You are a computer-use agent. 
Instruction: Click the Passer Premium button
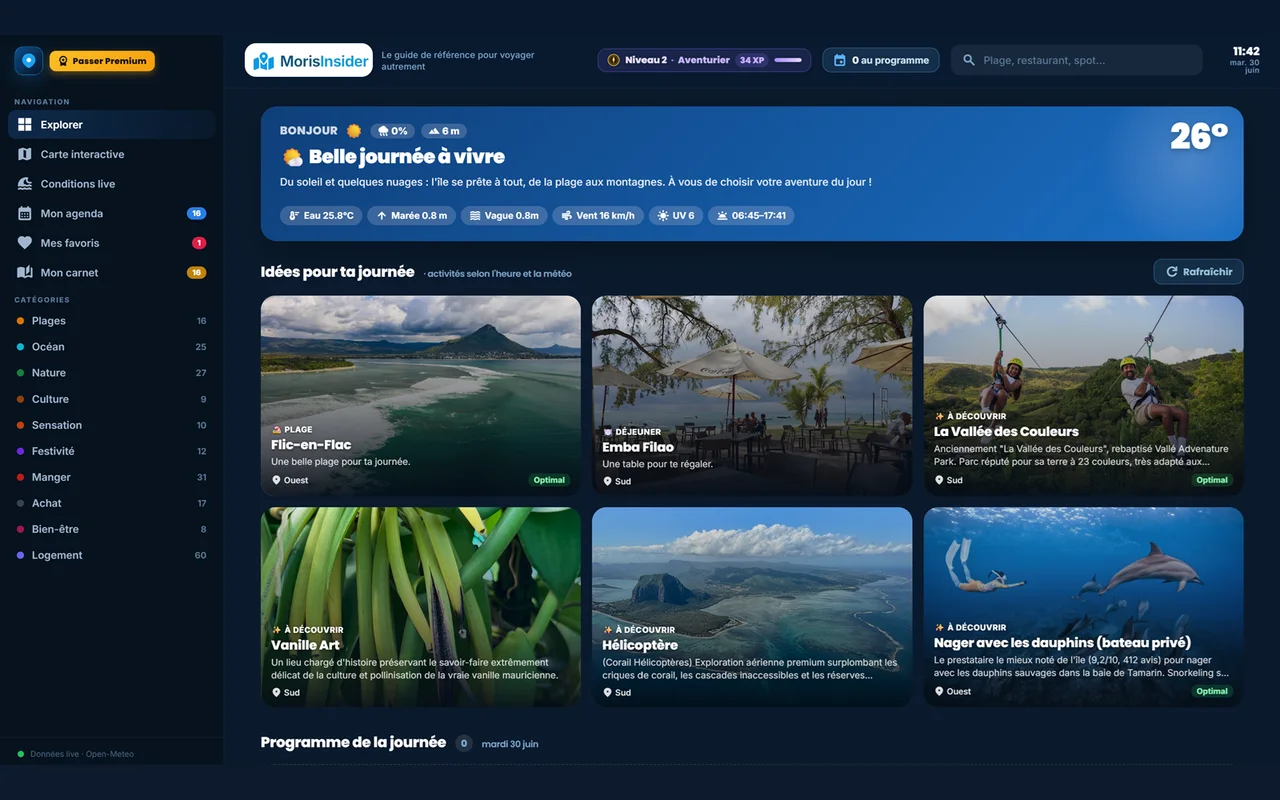[102, 61]
